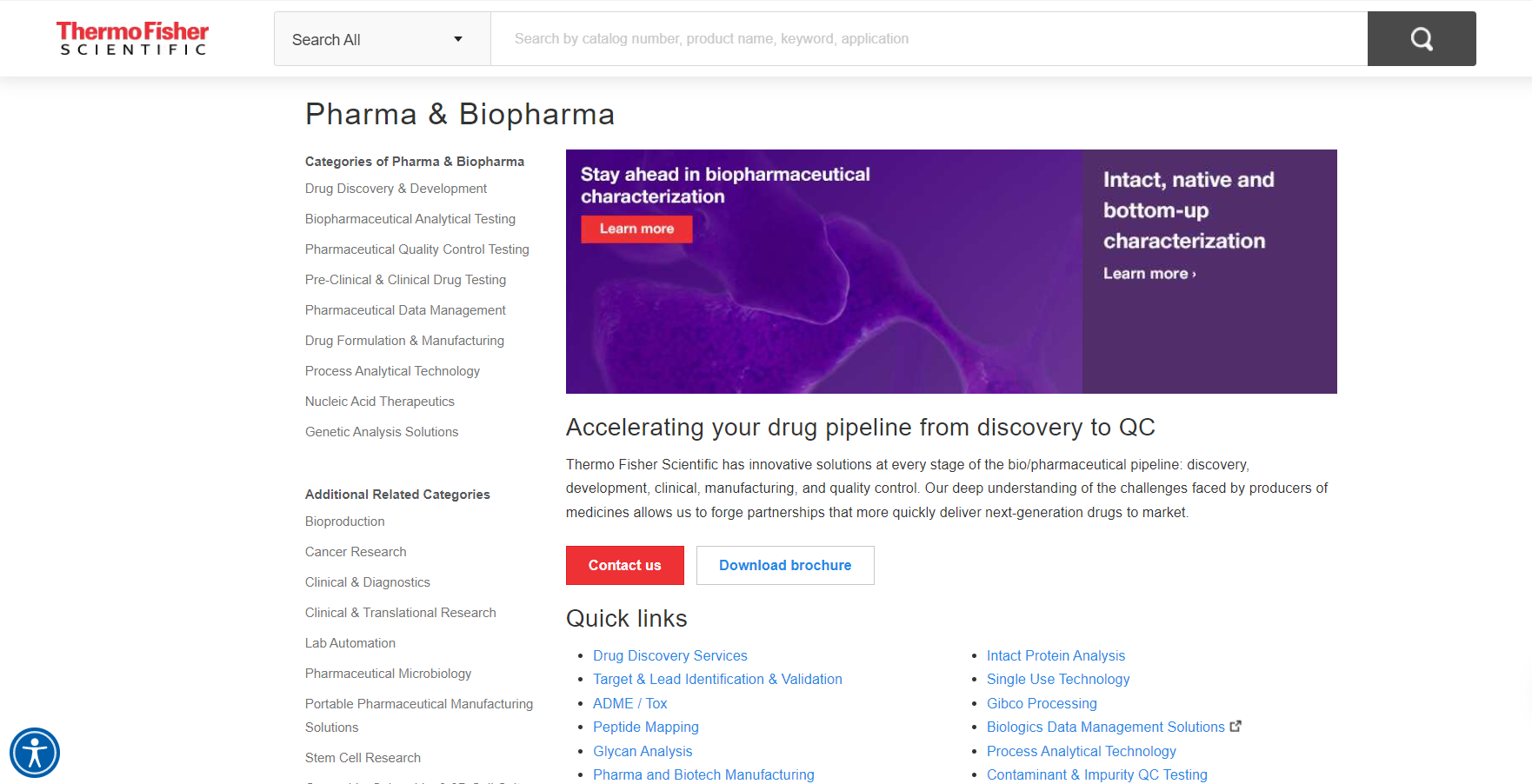The height and width of the screenshot is (784, 1532).
Task: Open Pharma and Biotech Manufacturing link
Action: tap(703, 774)
